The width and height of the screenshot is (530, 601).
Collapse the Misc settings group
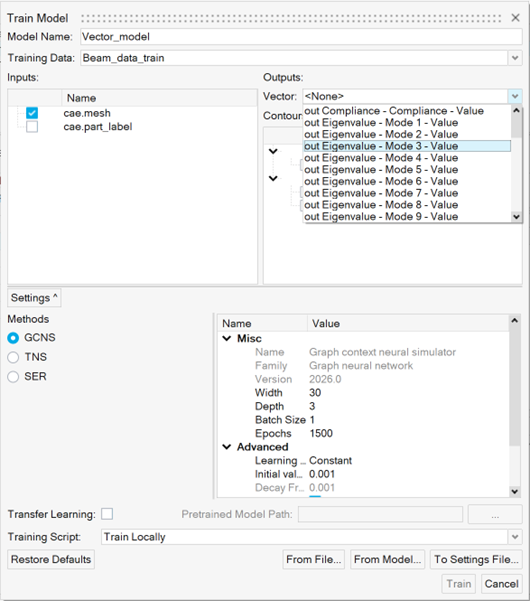[x=227, y=338]
